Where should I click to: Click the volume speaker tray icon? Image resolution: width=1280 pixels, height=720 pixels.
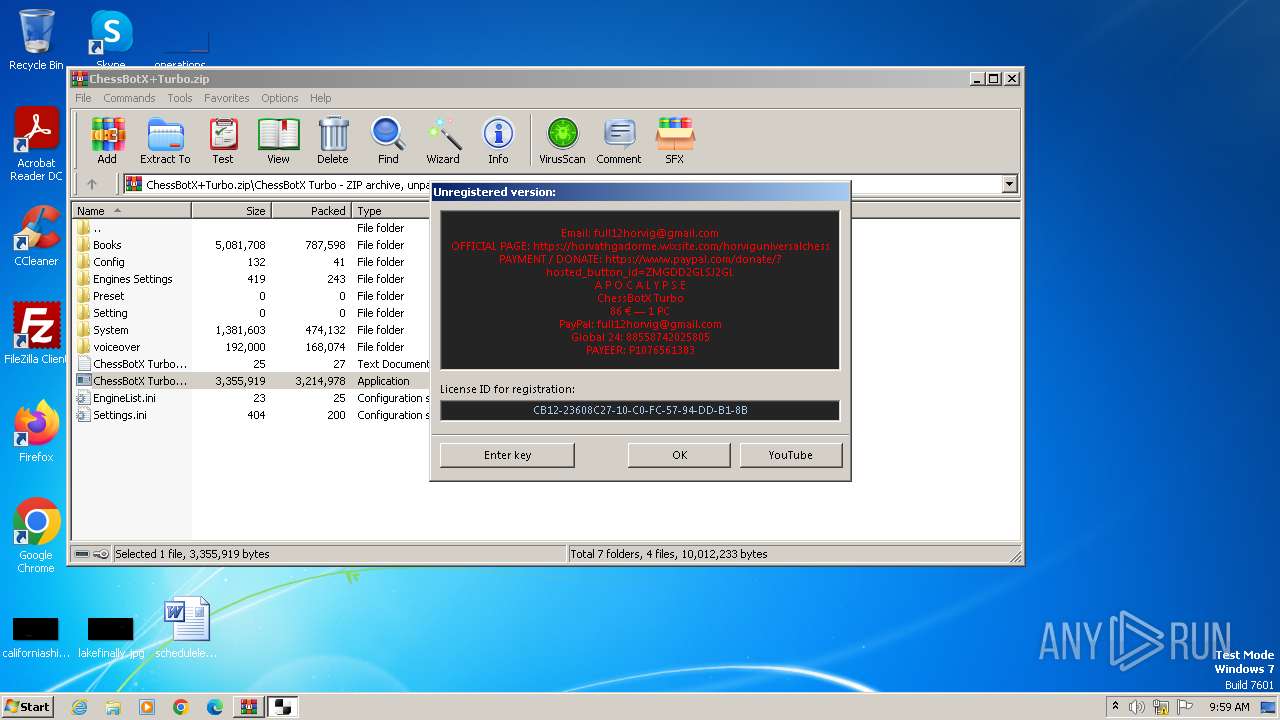(x=1137, y=707)
